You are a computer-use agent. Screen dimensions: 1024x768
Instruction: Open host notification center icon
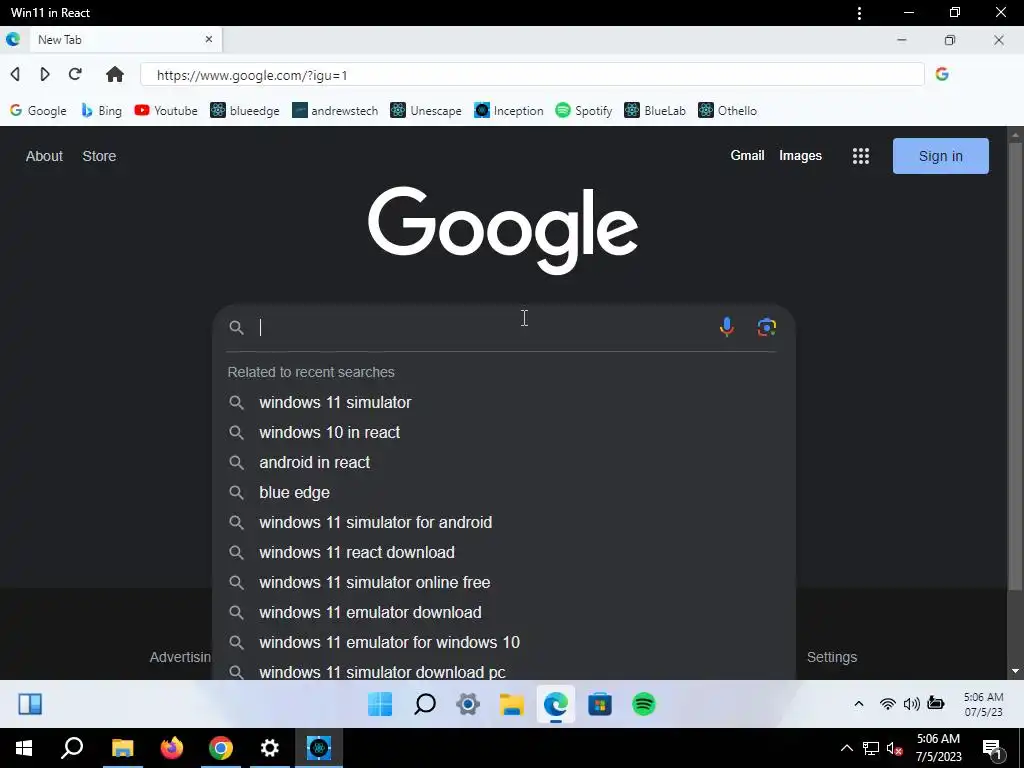[992, 748]
